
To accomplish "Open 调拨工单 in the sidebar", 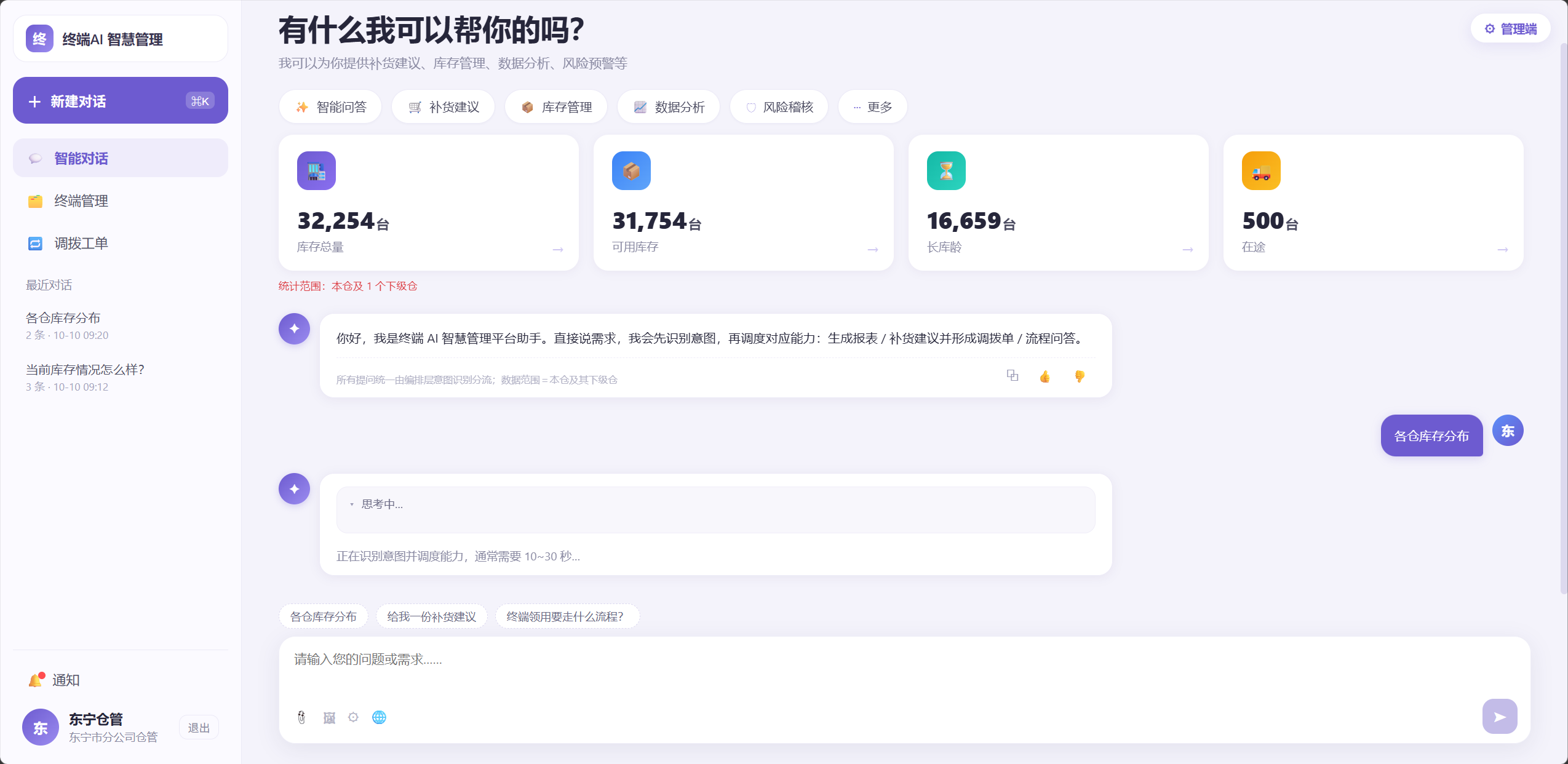I will (x=121, y=243).
